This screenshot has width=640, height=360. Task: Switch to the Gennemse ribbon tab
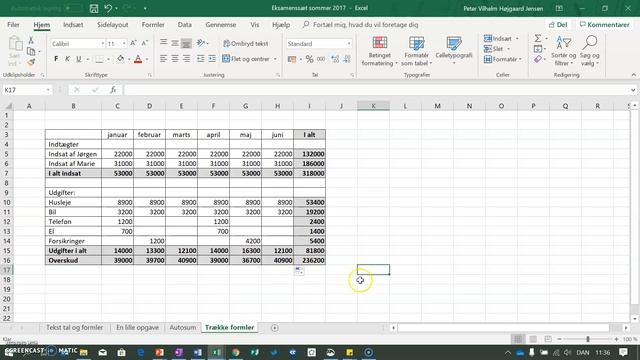coord(221,24)
